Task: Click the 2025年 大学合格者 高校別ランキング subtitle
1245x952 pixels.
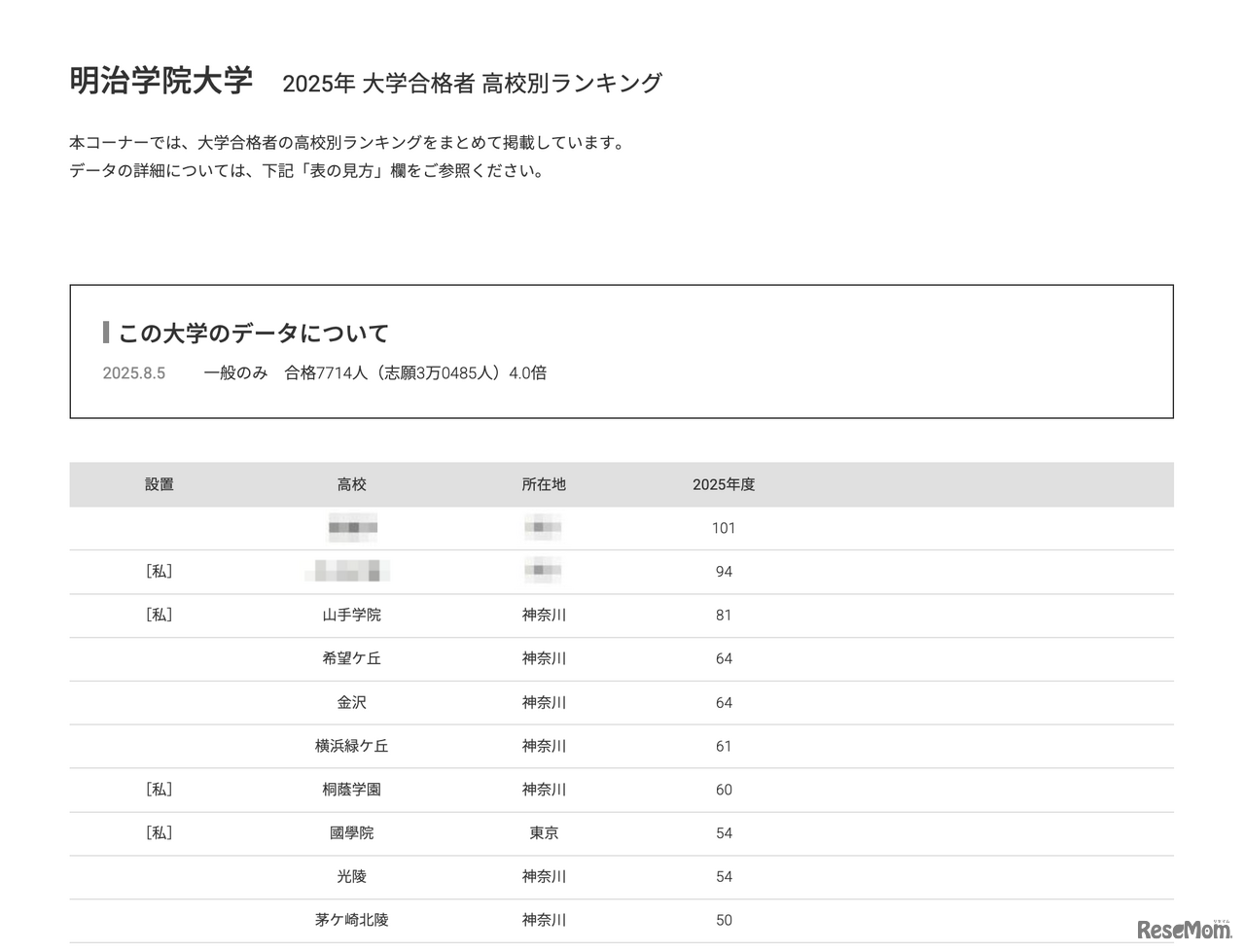Action: [x=472, y=84]
